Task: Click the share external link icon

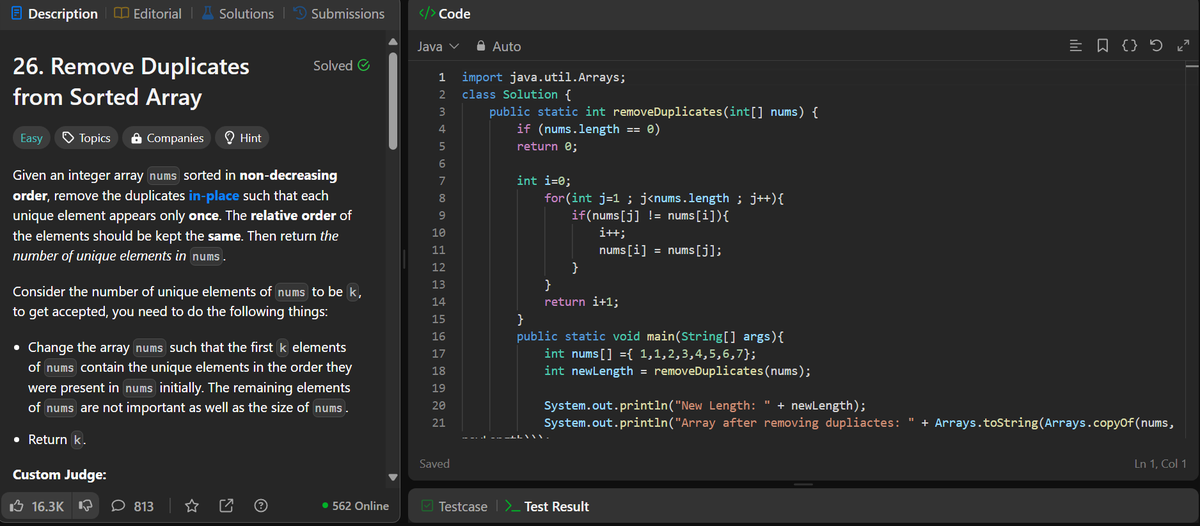Action: coord(227,506)
